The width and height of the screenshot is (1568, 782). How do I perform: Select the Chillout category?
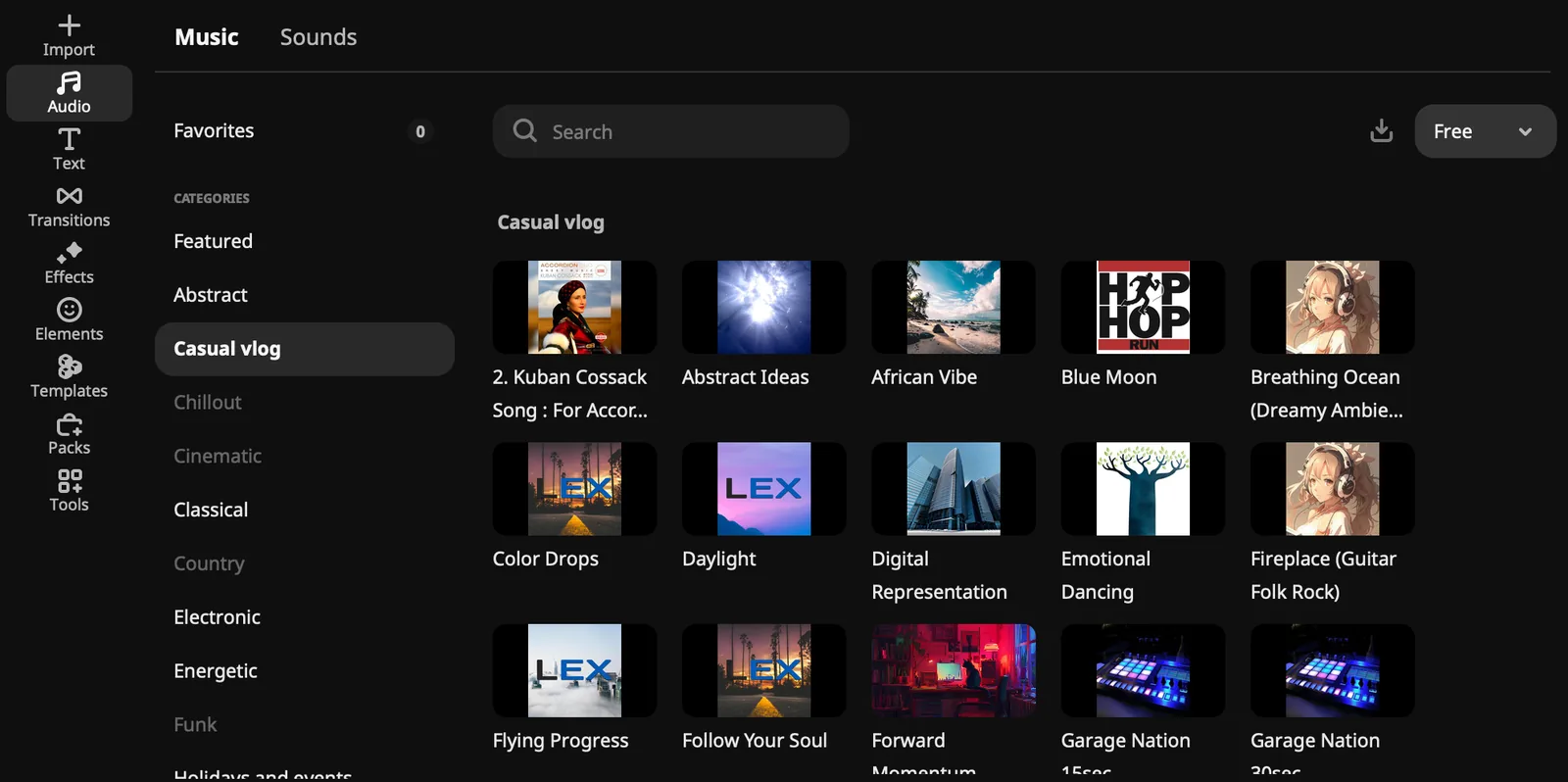click(x=304, y=403)
